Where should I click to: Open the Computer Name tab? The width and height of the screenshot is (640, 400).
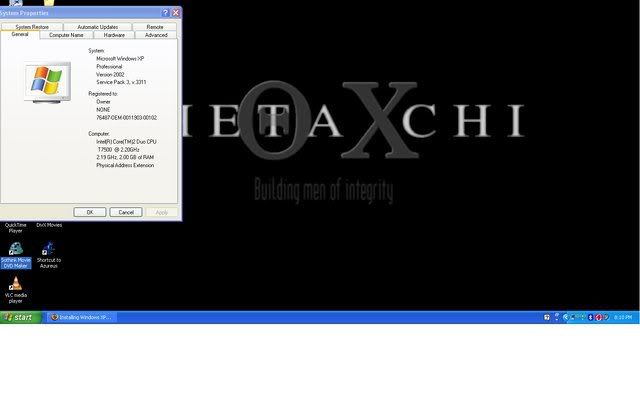click(66, 35)
